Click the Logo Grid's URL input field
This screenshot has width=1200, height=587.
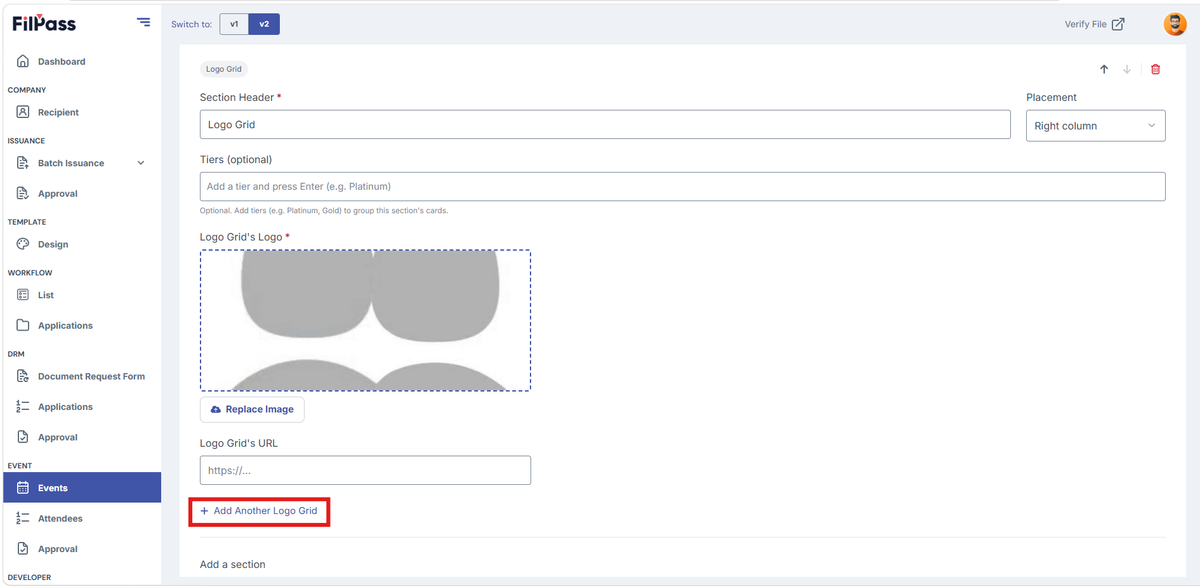(x=365, y=470)
